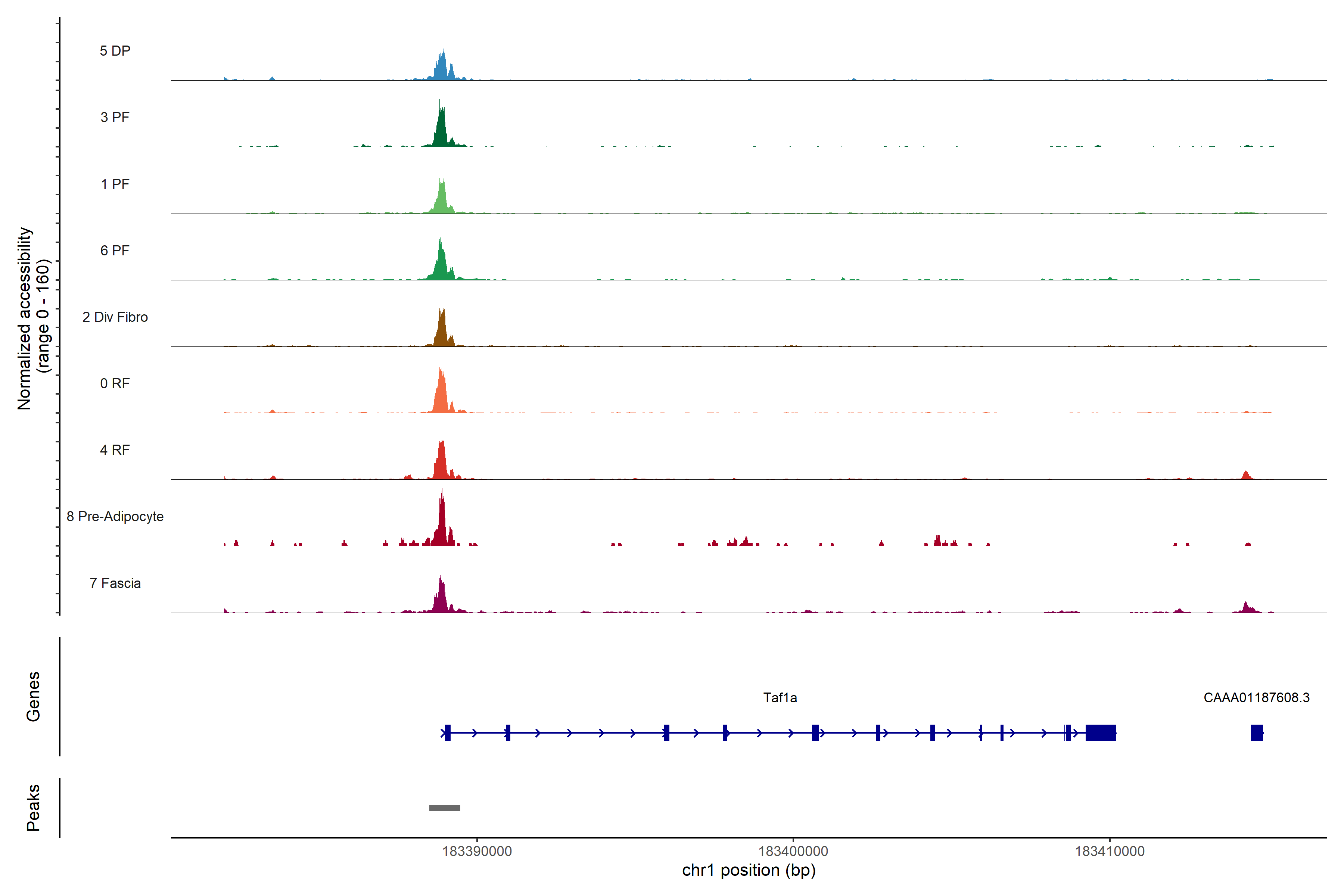Click the Taf1a gene name

coord(780,698)
